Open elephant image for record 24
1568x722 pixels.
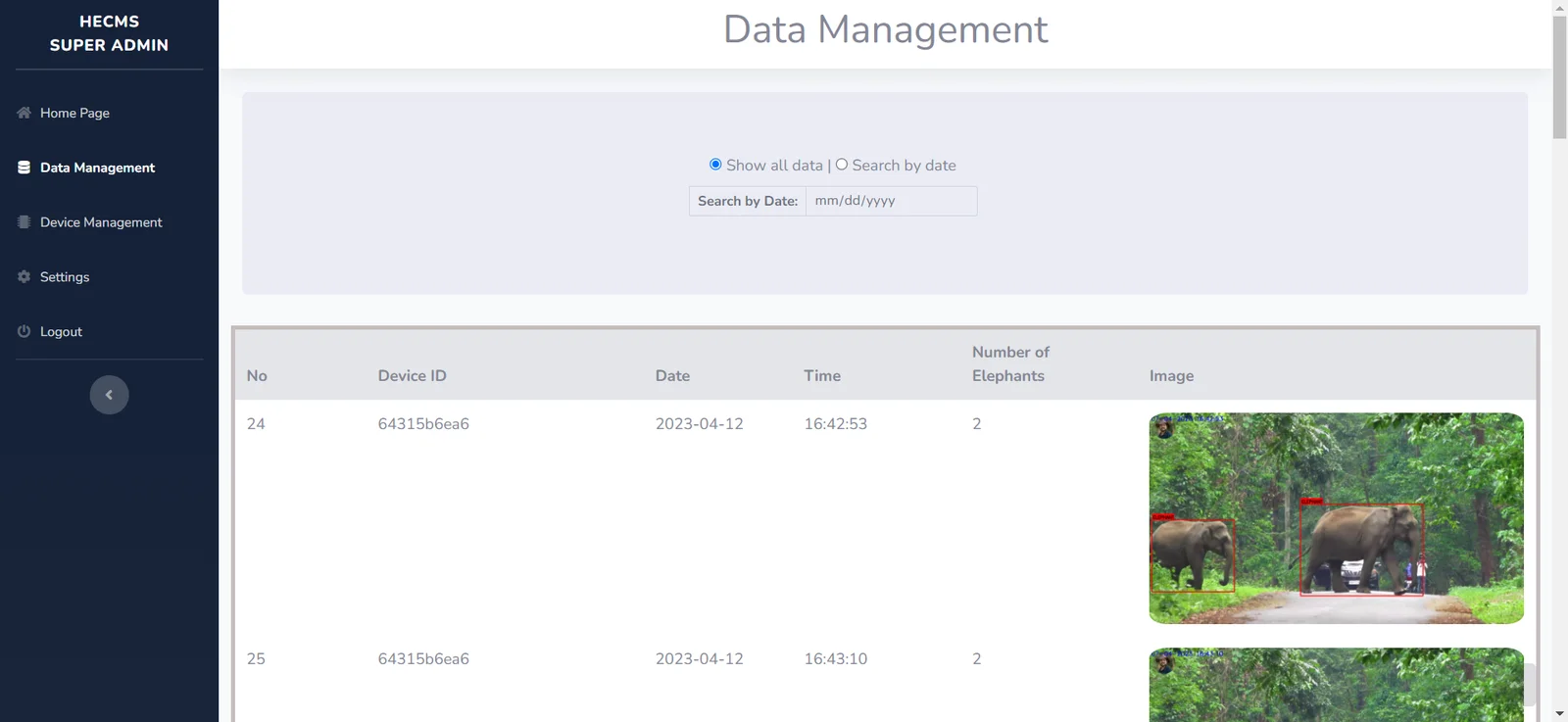[x=1336, y=518]
